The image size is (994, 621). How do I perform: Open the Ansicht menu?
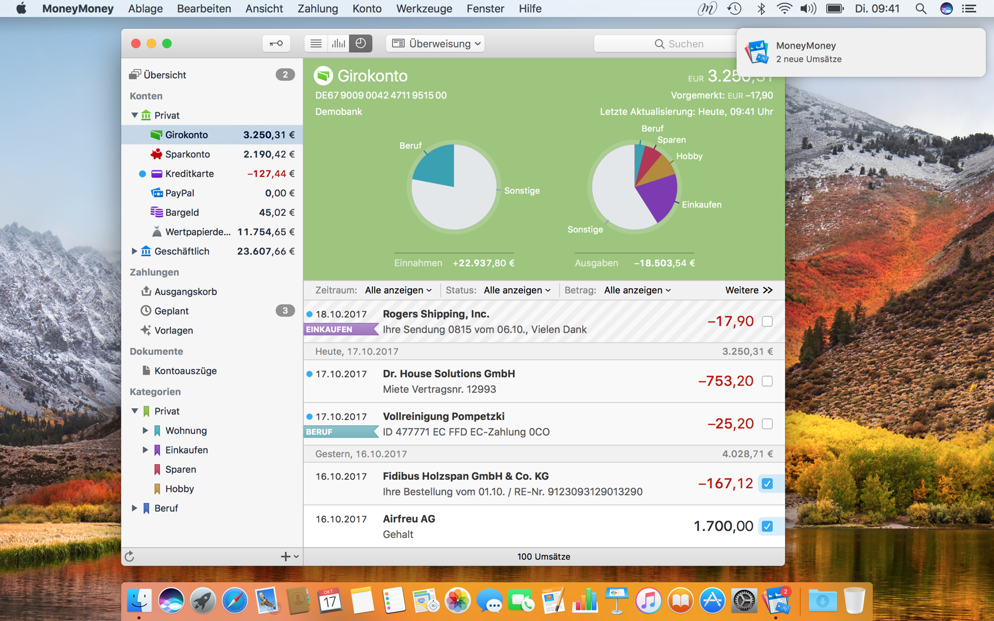pyautogui.click(x=264, y=9)
